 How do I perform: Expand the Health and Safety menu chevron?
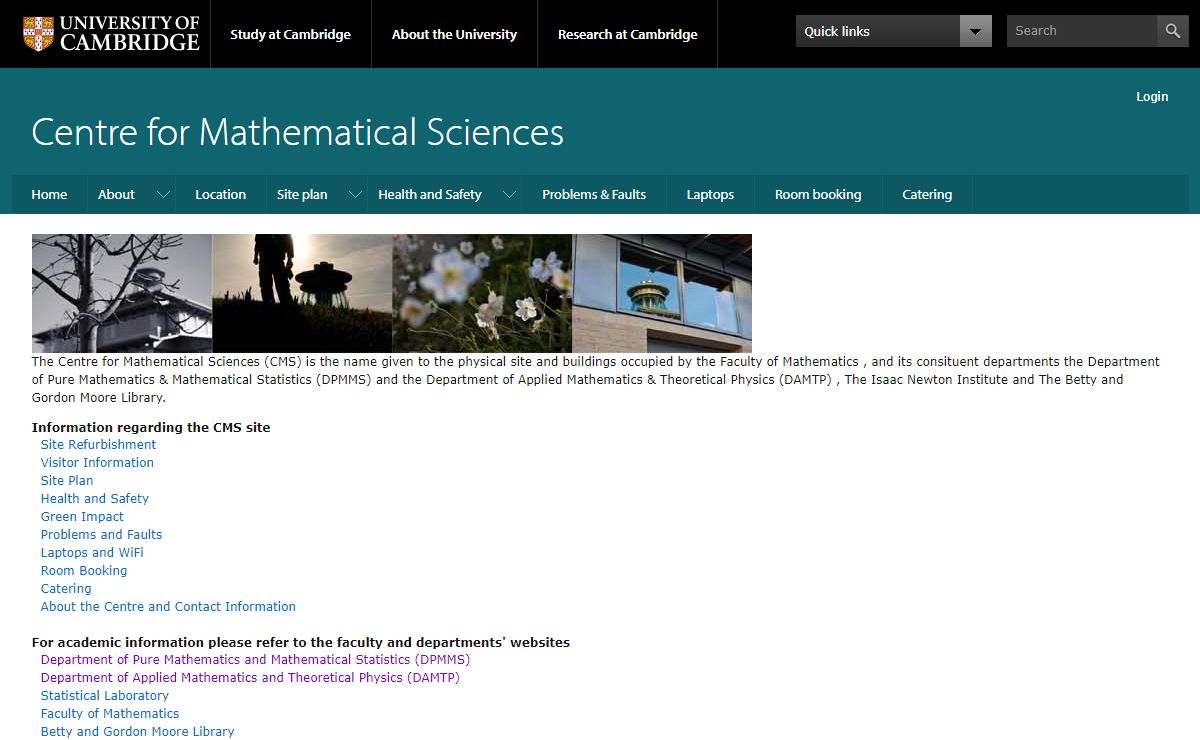pyautogui.click(x=509, y=195)
